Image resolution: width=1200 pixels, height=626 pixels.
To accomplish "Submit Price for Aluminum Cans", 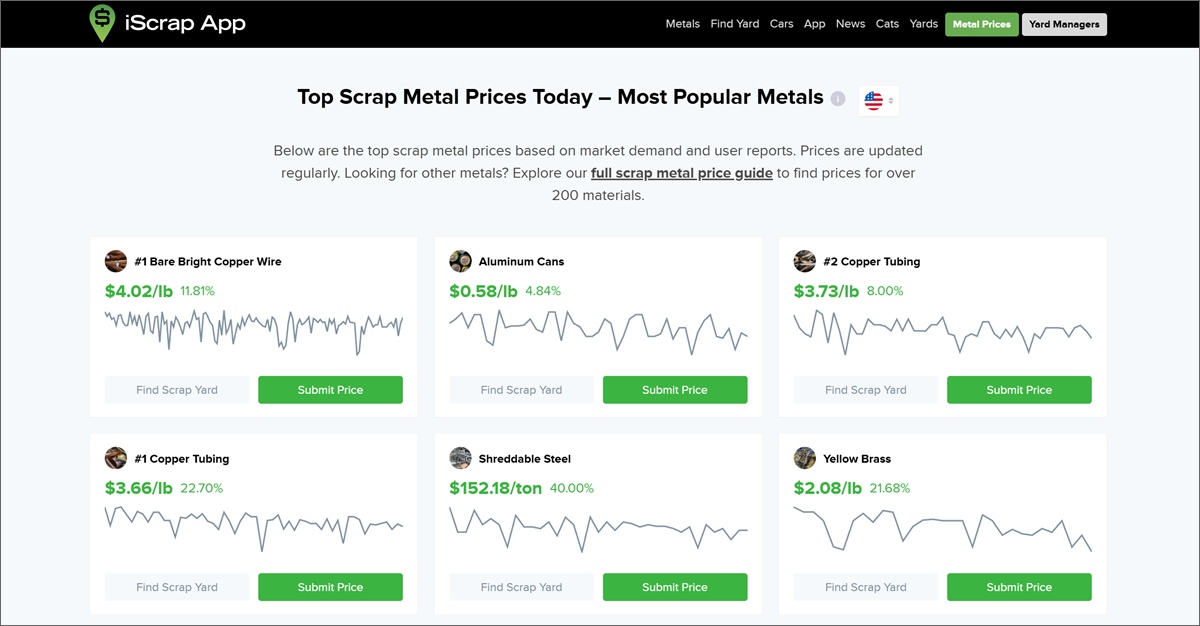I will click(x=674, y=389).
